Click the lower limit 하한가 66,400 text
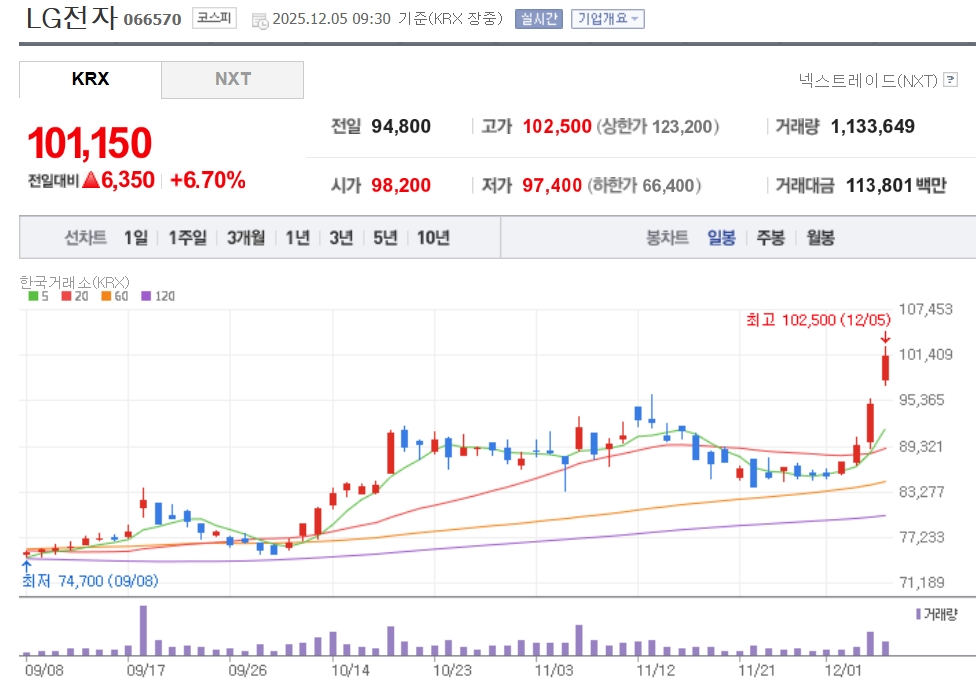 644,185
